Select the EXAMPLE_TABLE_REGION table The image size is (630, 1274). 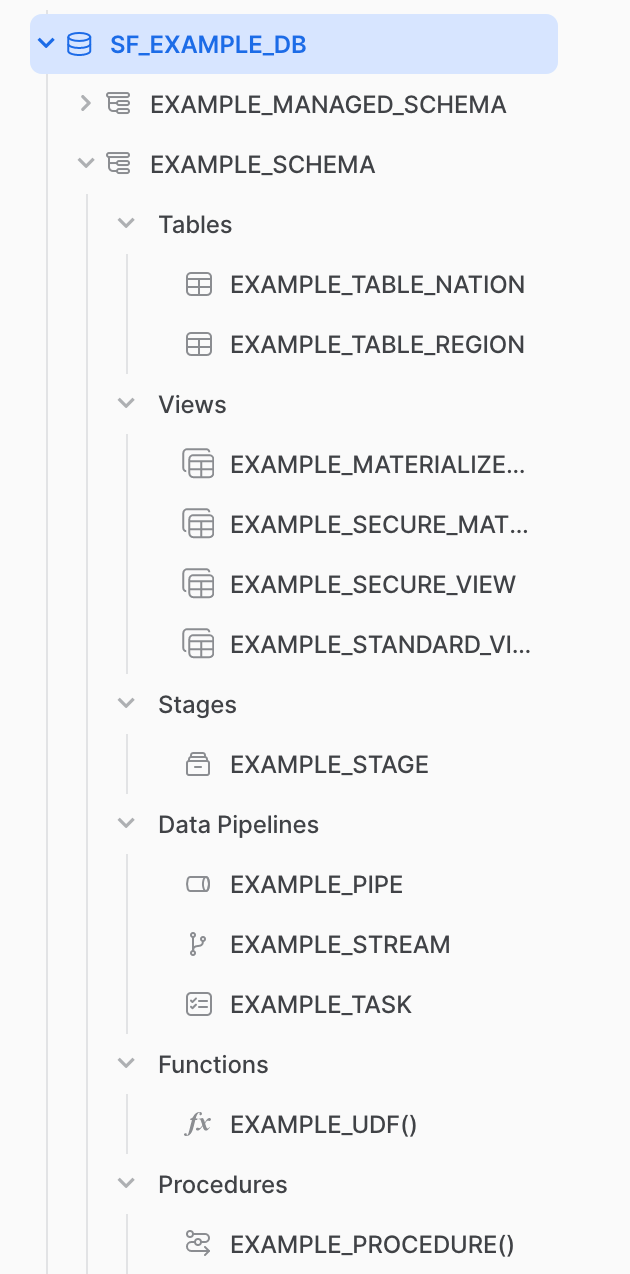pyautogui.click(x=376, y=344)
